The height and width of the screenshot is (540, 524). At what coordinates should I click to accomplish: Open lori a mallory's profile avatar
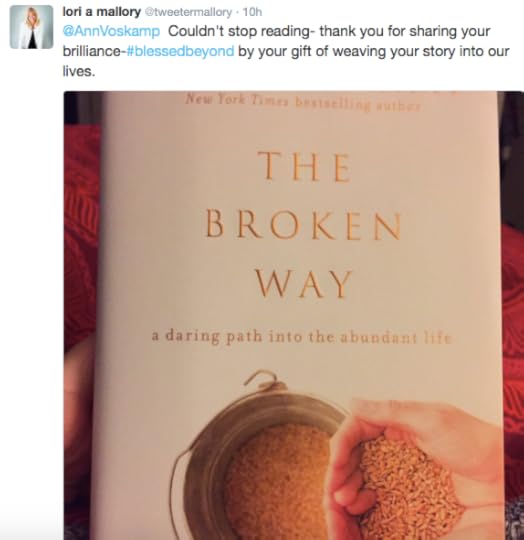point(31,27)
